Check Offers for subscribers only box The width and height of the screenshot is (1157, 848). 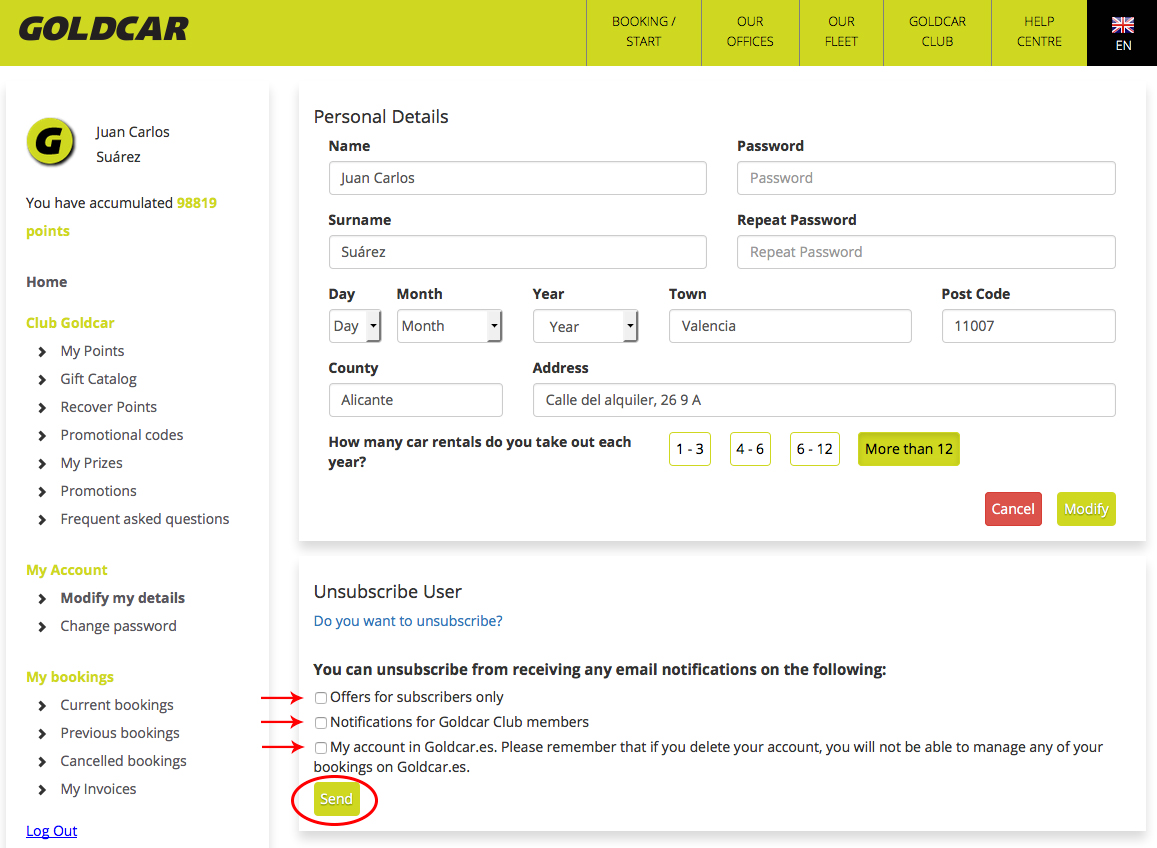(321, 698)
